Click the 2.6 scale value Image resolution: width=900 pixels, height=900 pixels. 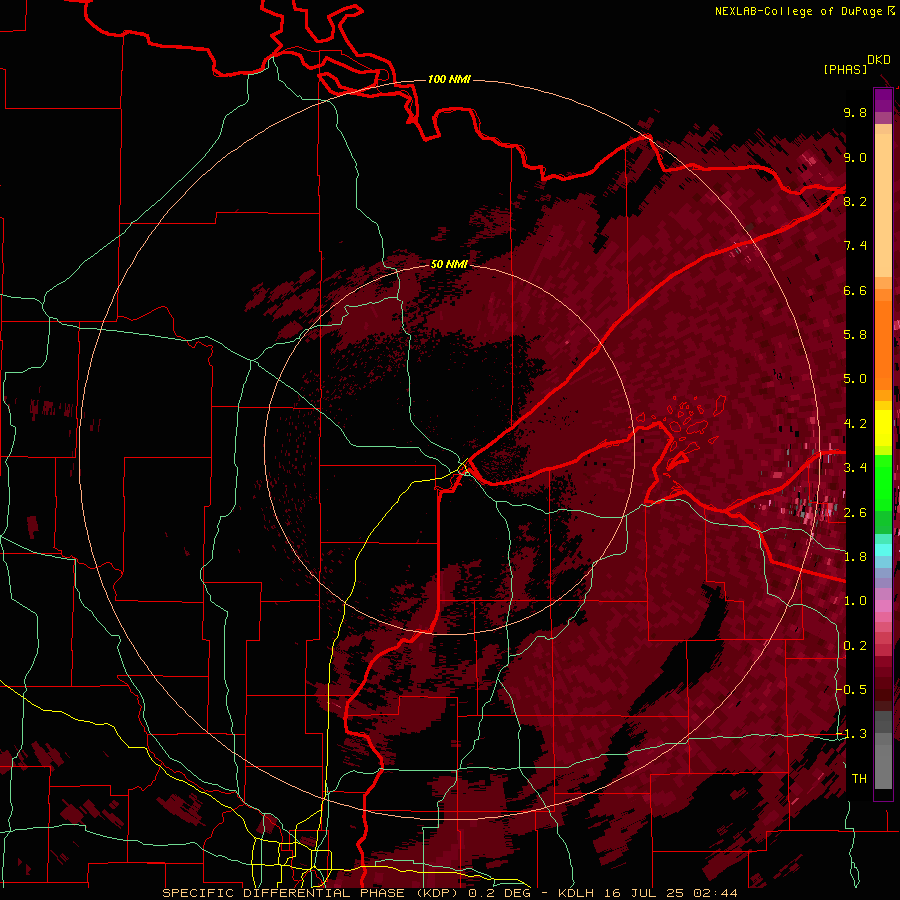(x=855, y=513)
